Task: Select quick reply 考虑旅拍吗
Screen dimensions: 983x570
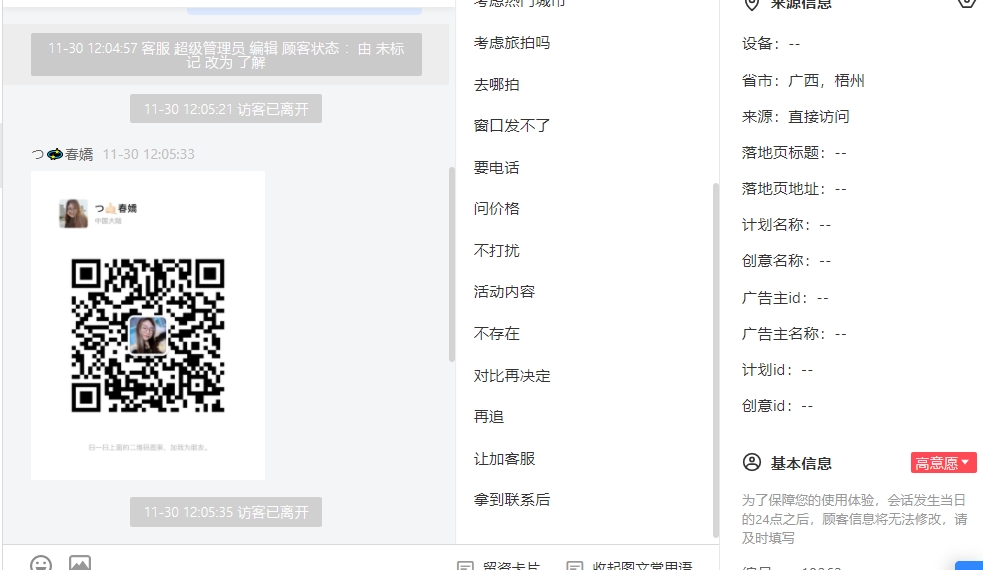Action: (x=512, y=43)
